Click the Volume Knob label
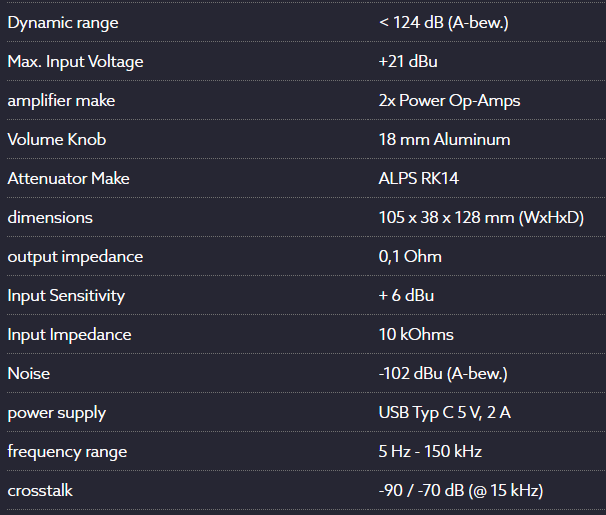This screenshot has height=515, width=606. [x=56, y=139]
